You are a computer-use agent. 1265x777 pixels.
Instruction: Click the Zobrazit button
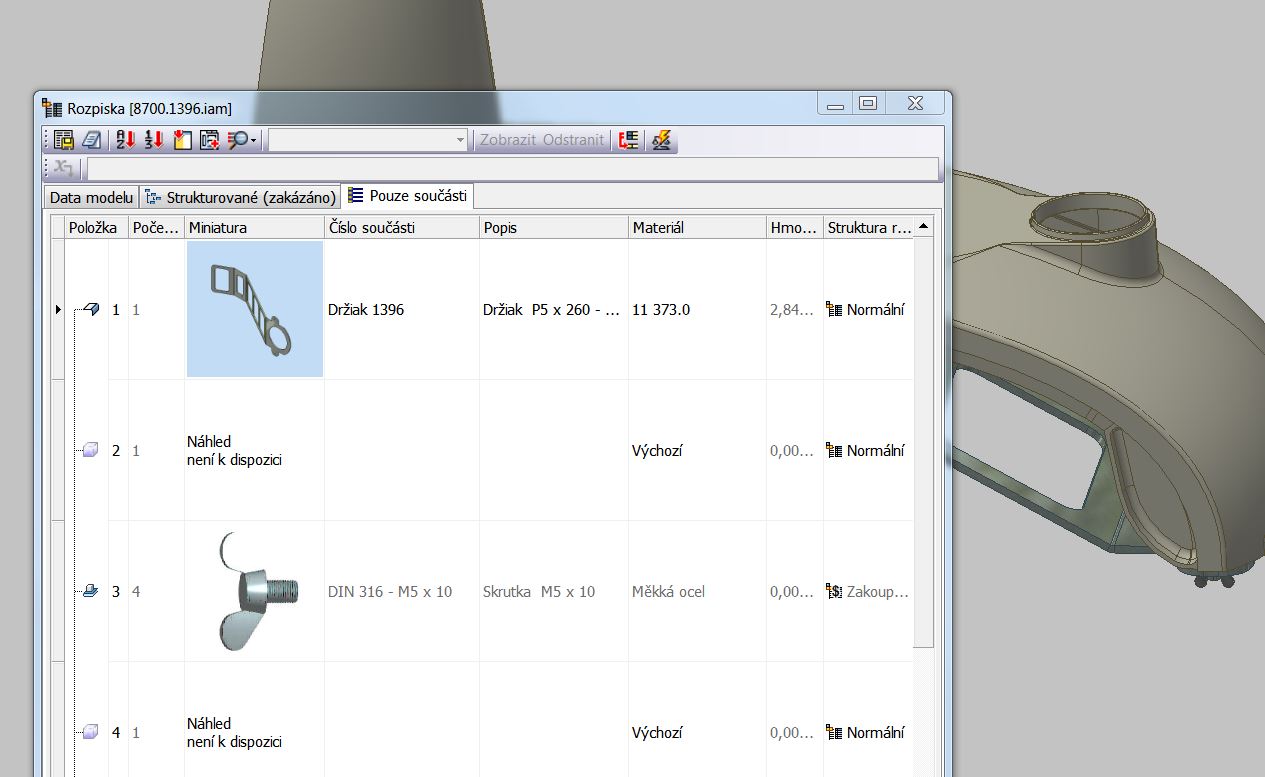click(x=508, y=140)
